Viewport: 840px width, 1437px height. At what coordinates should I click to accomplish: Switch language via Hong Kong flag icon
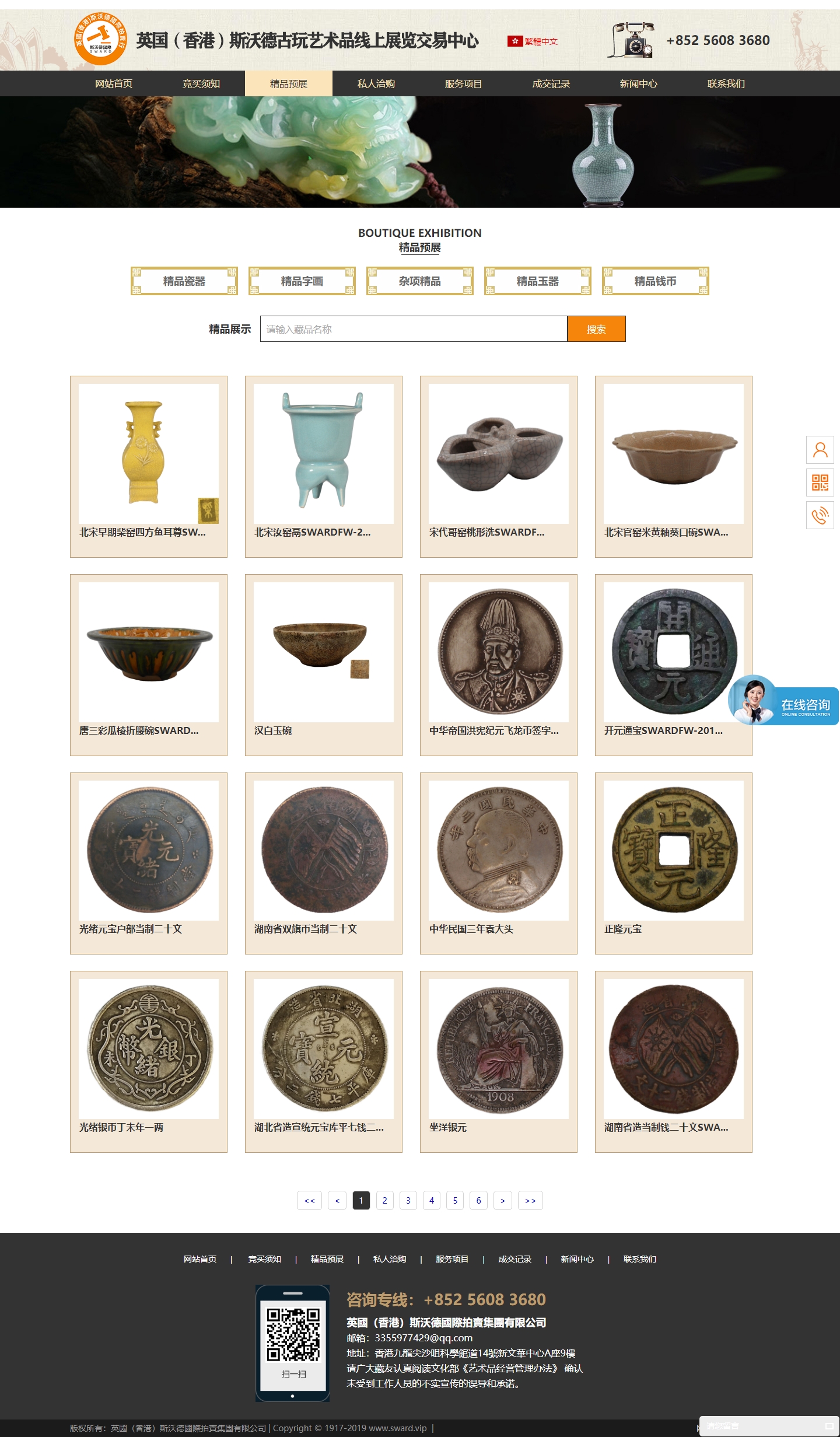point(514,41)
